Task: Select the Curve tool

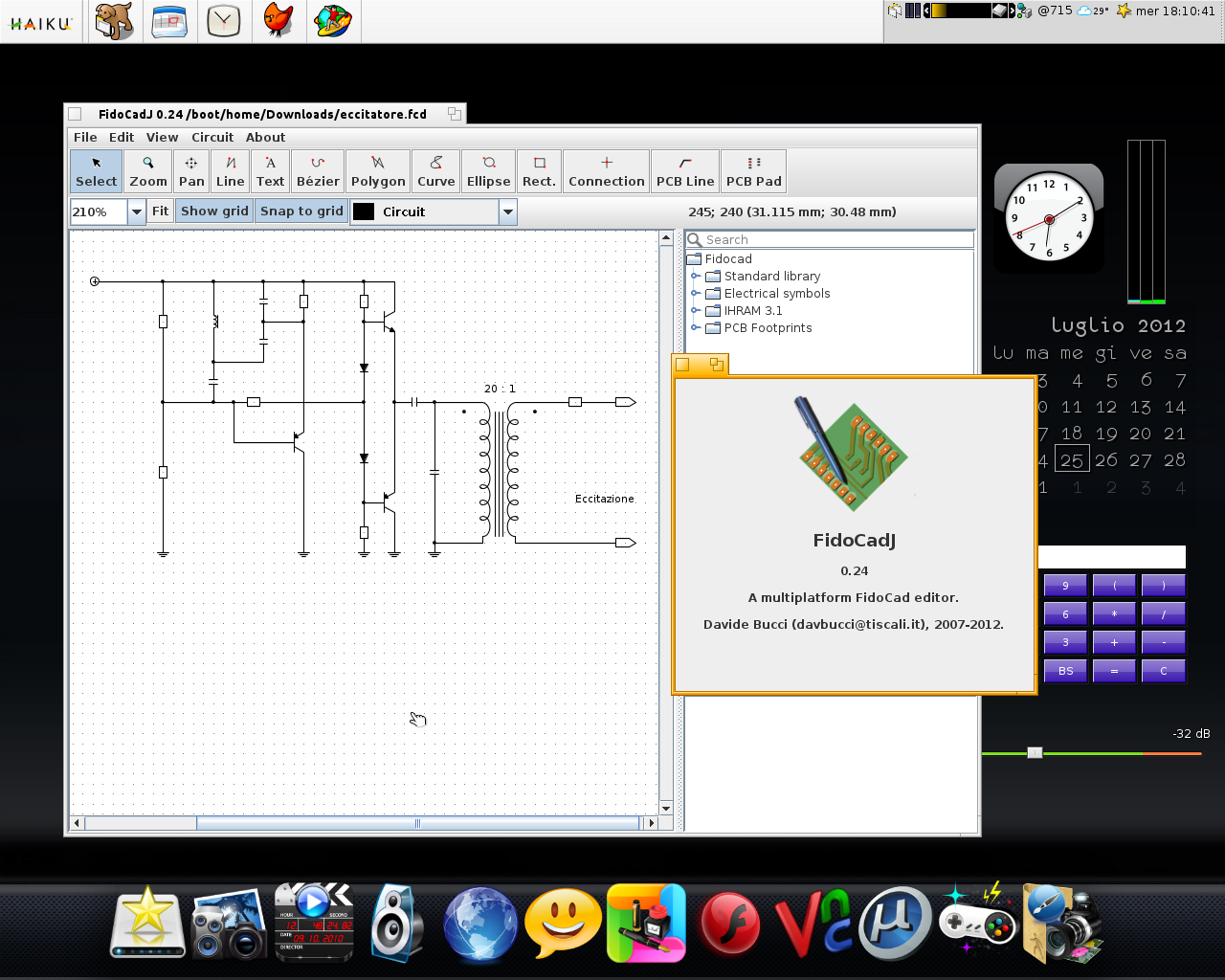Action: point(436,171)
